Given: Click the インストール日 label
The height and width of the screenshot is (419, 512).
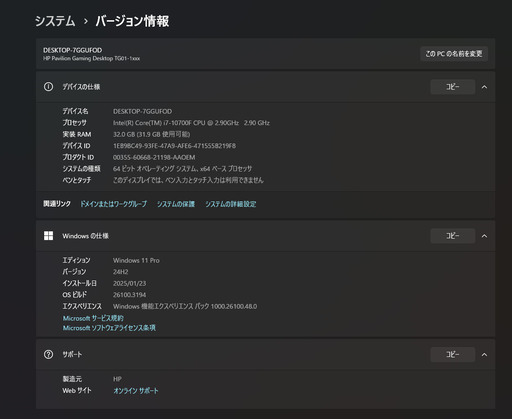Looking at the screenshot, I should (x=80, y=283).
